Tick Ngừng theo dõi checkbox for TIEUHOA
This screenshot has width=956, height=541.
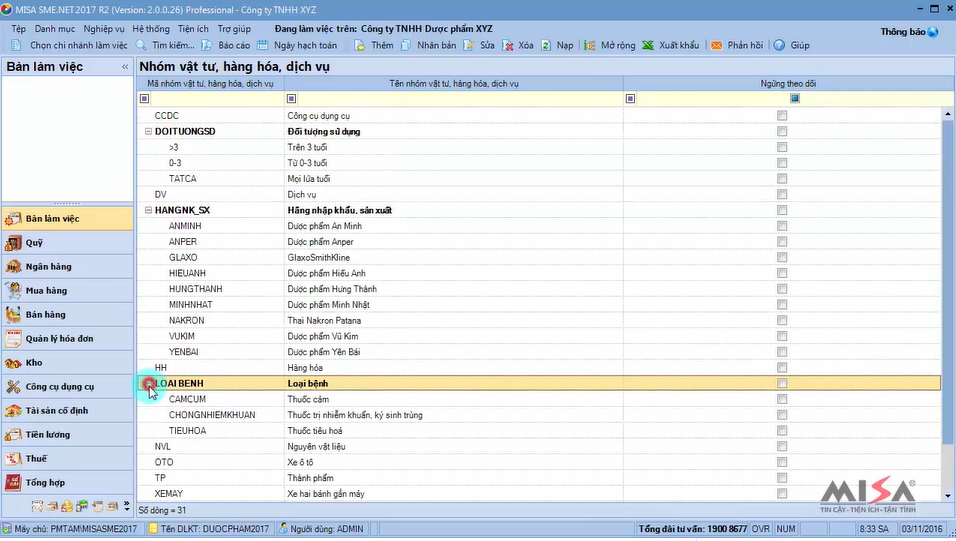pyautogui.click(x=782, y=431)
